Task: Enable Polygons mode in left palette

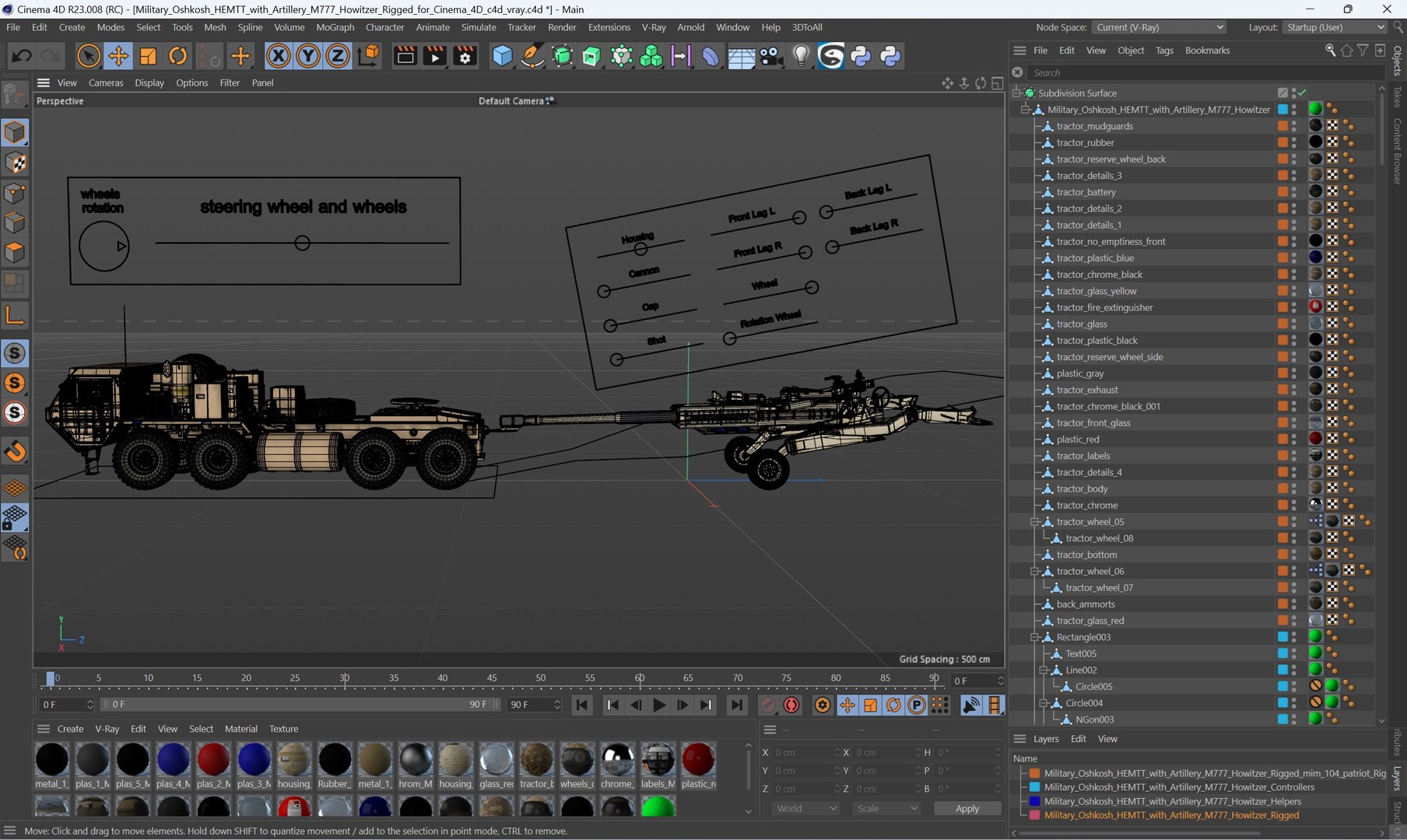Action: [15, 253]
